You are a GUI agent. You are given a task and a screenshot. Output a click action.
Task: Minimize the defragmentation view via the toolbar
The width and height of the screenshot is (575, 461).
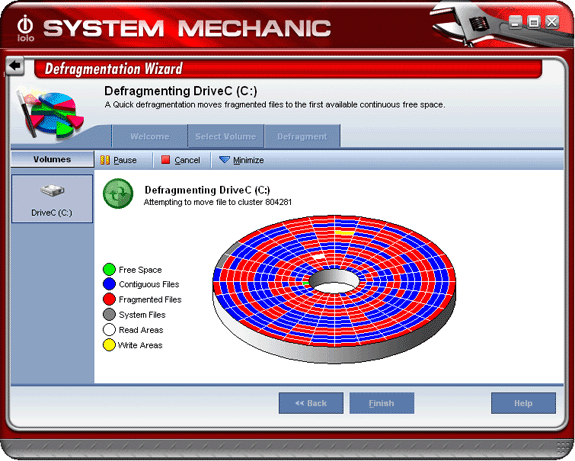[241, 160]
